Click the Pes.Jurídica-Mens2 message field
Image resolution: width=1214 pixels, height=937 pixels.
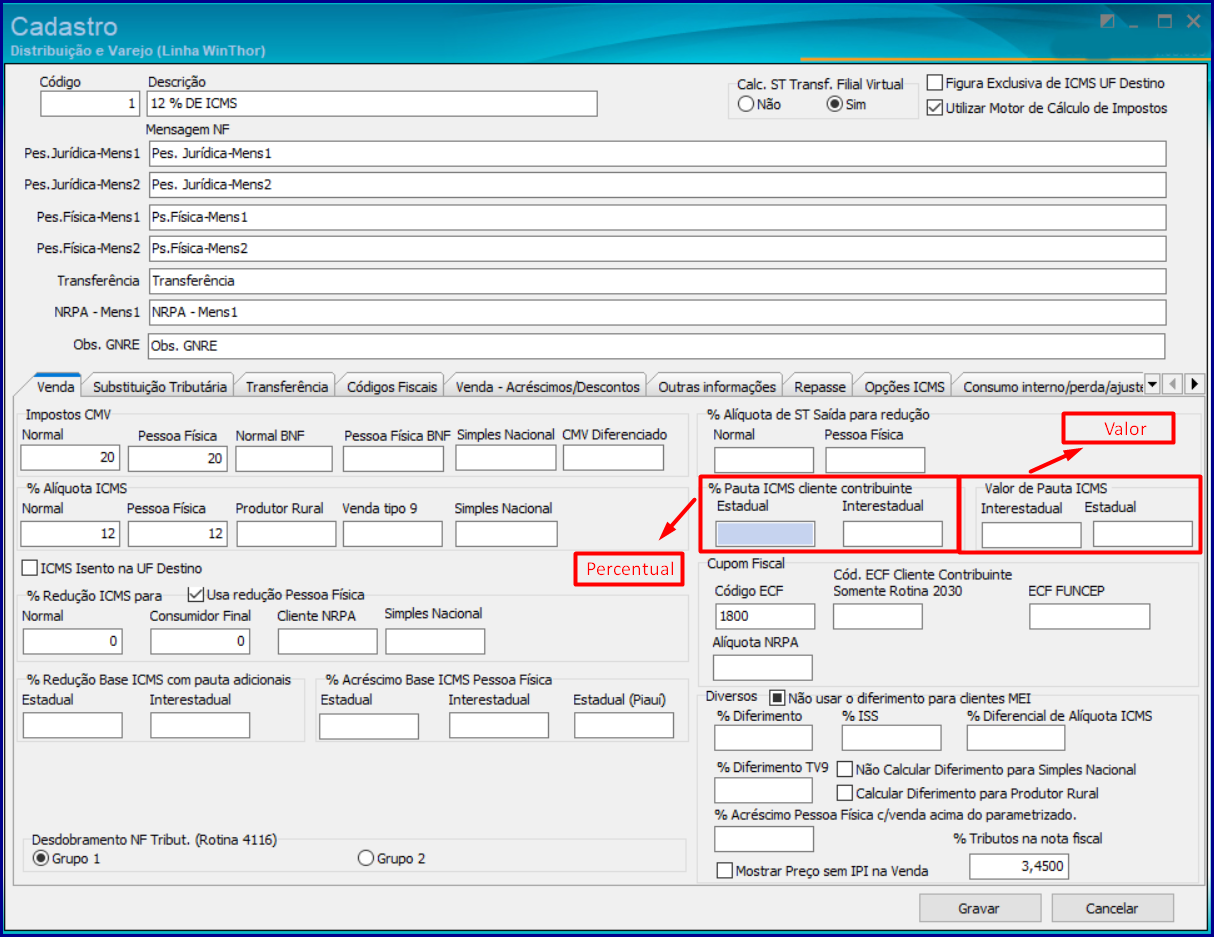point(657,185)
